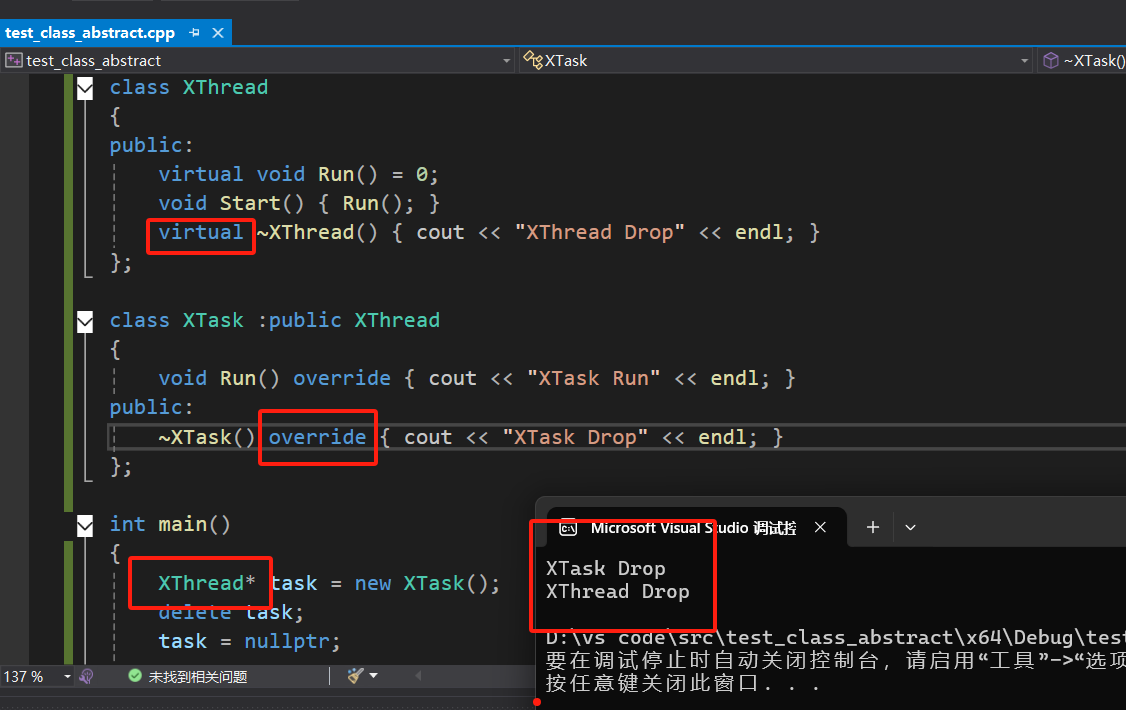Click the cube member icon beside ~XTask()
The width and height of the screenshot is (1126, 710).
pos(1051,61)
